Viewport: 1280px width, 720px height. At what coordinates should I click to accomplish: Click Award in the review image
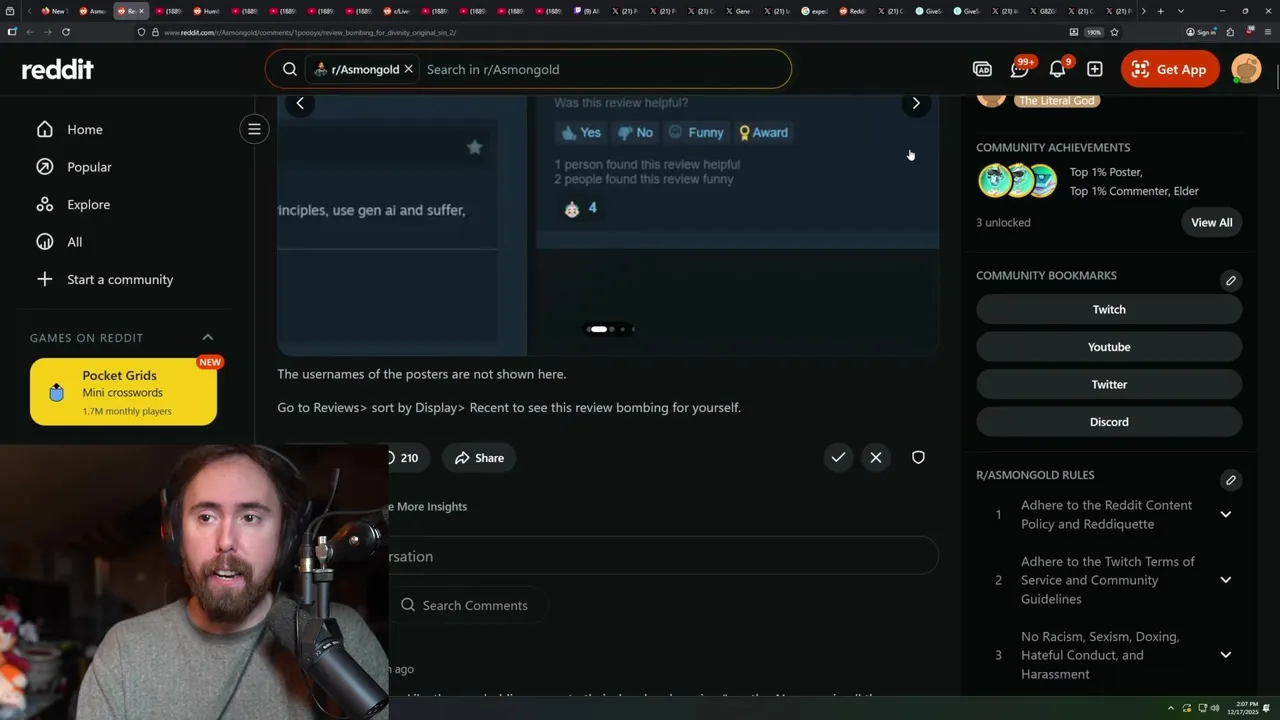click(x=764, y=132)
